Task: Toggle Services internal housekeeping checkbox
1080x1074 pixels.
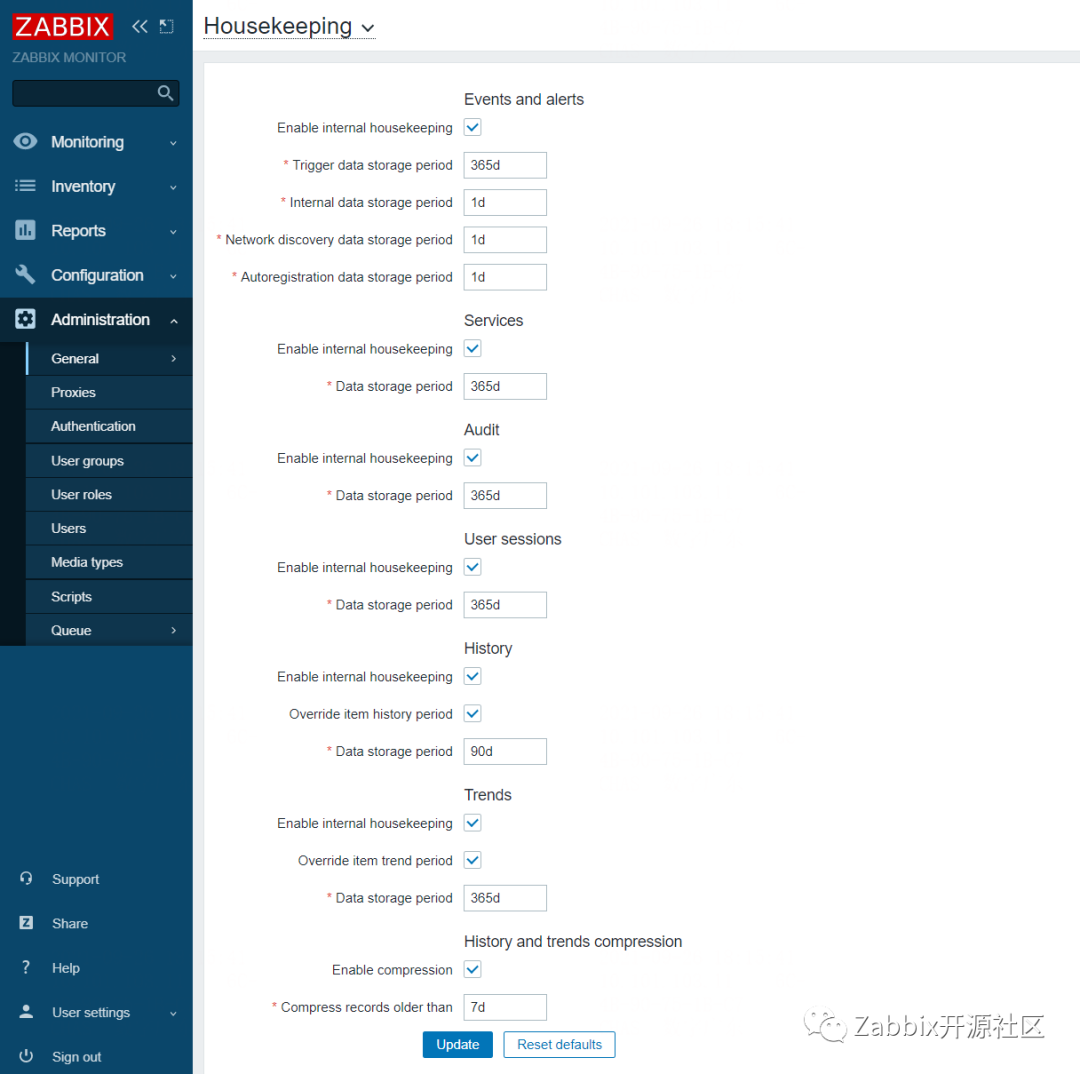Action: tap(472, 349)
